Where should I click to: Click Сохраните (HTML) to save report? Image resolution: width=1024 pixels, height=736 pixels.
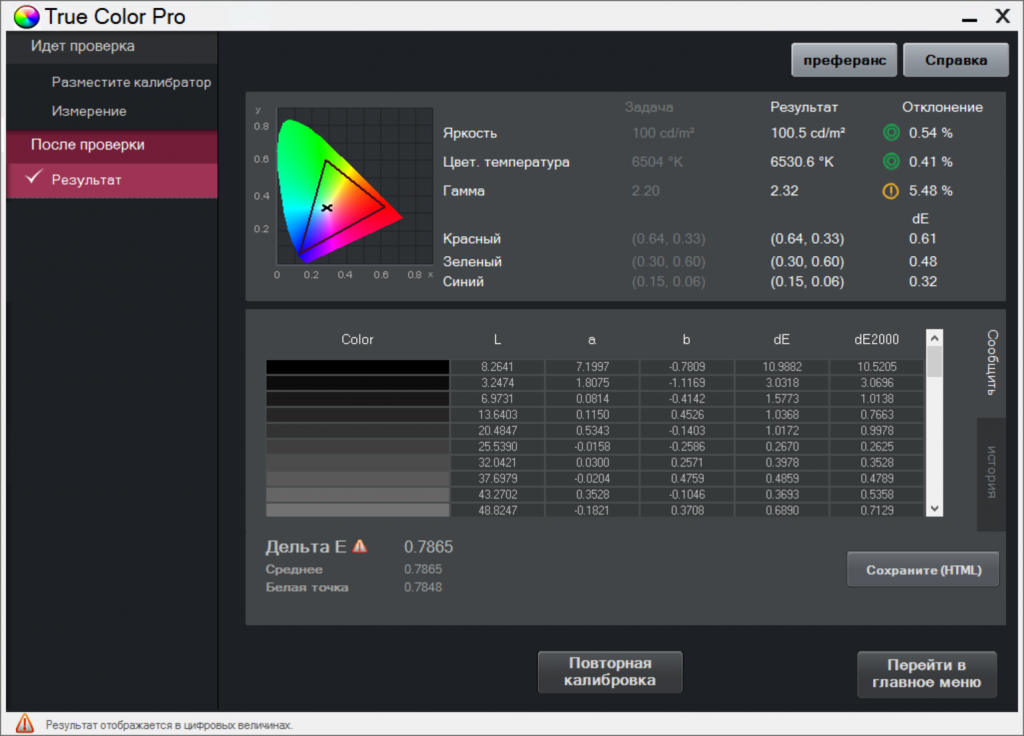[x=923, y=570]
